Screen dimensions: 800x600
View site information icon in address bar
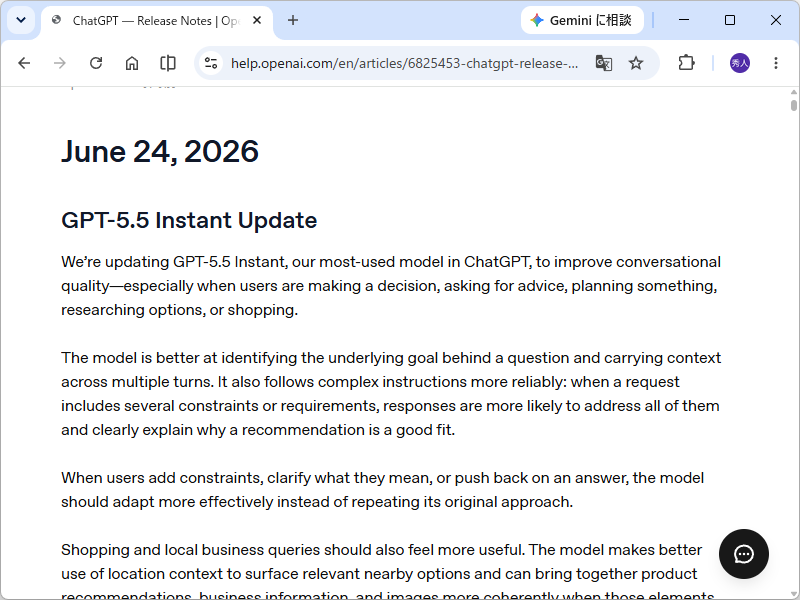211,63
